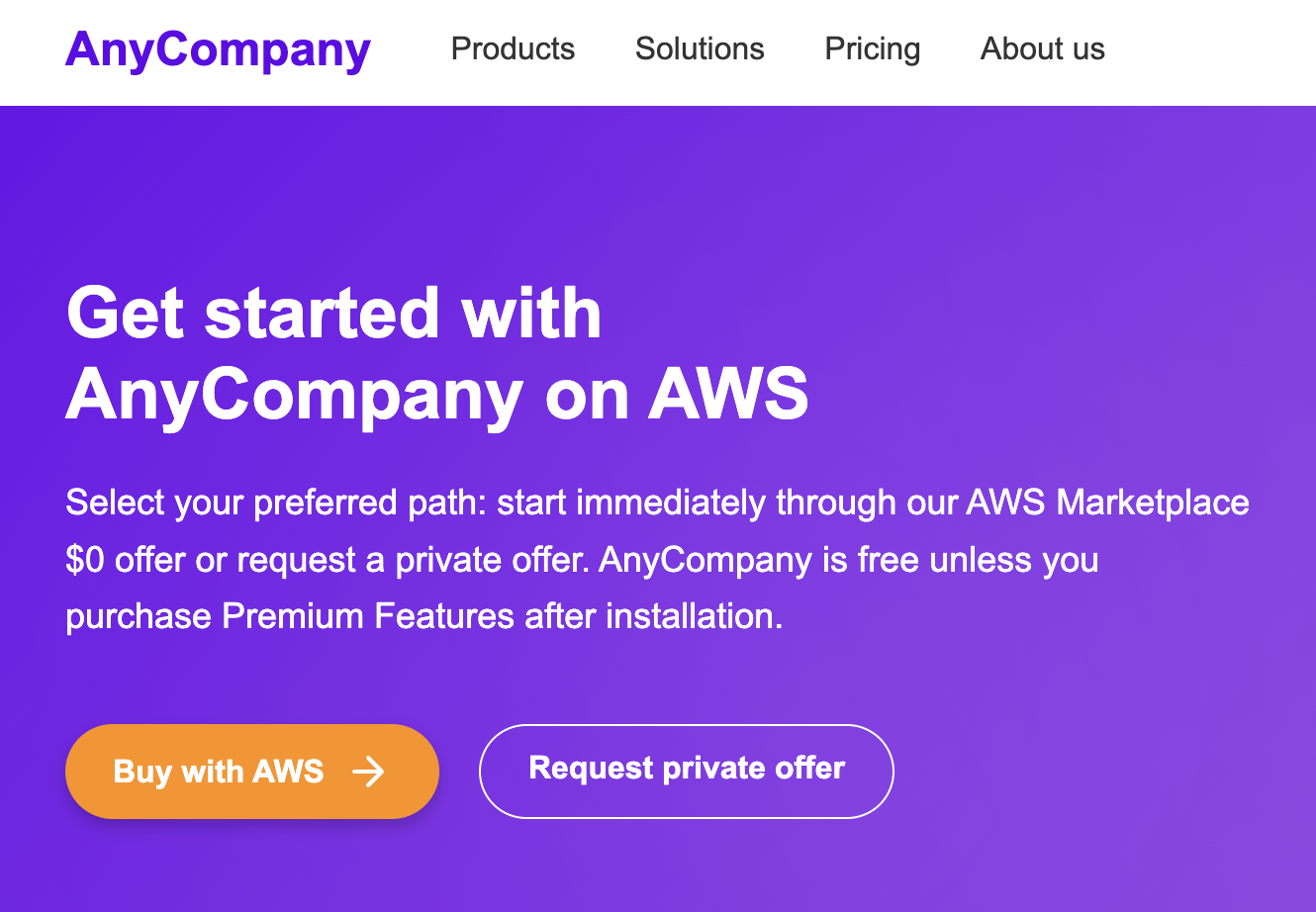Open the Products navigation item

(x=513, y=48)
